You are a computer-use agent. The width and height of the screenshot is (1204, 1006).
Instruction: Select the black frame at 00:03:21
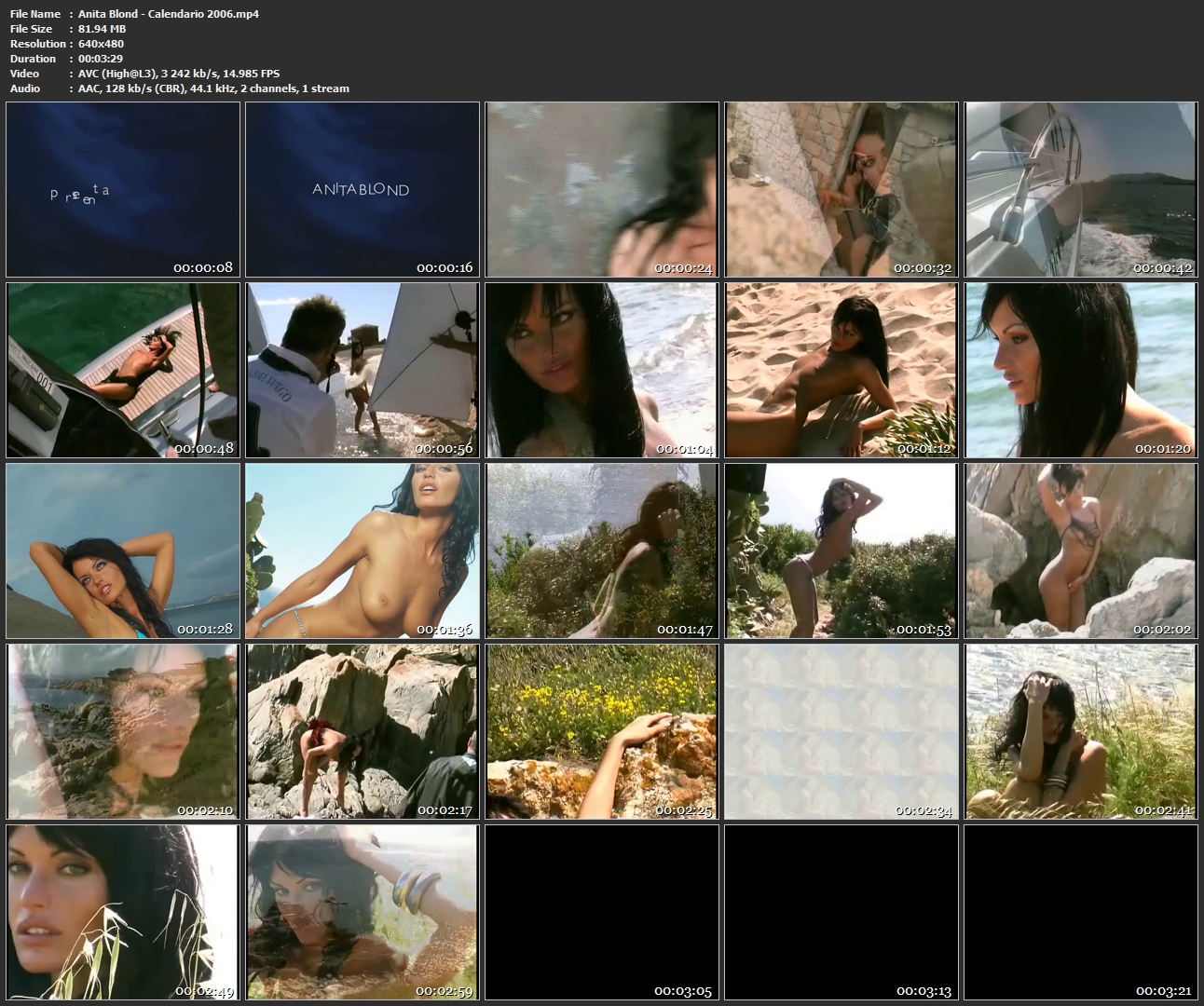point(1081,912)
